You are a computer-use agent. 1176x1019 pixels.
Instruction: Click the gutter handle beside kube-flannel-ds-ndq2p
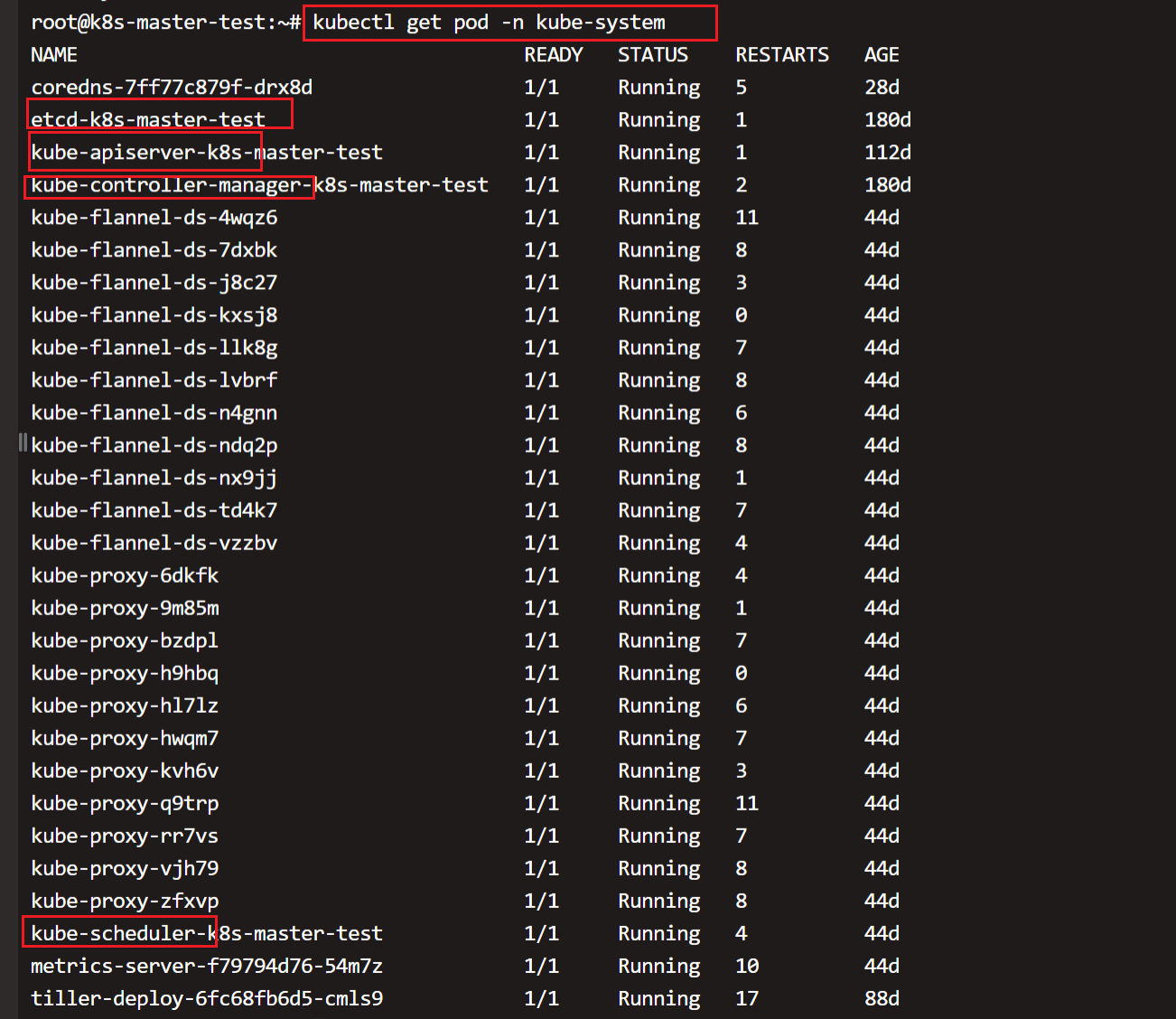[23, 443]
